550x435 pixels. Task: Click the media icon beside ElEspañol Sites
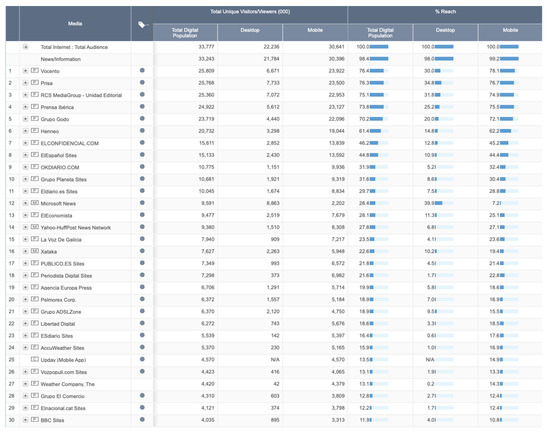(35, 155)
